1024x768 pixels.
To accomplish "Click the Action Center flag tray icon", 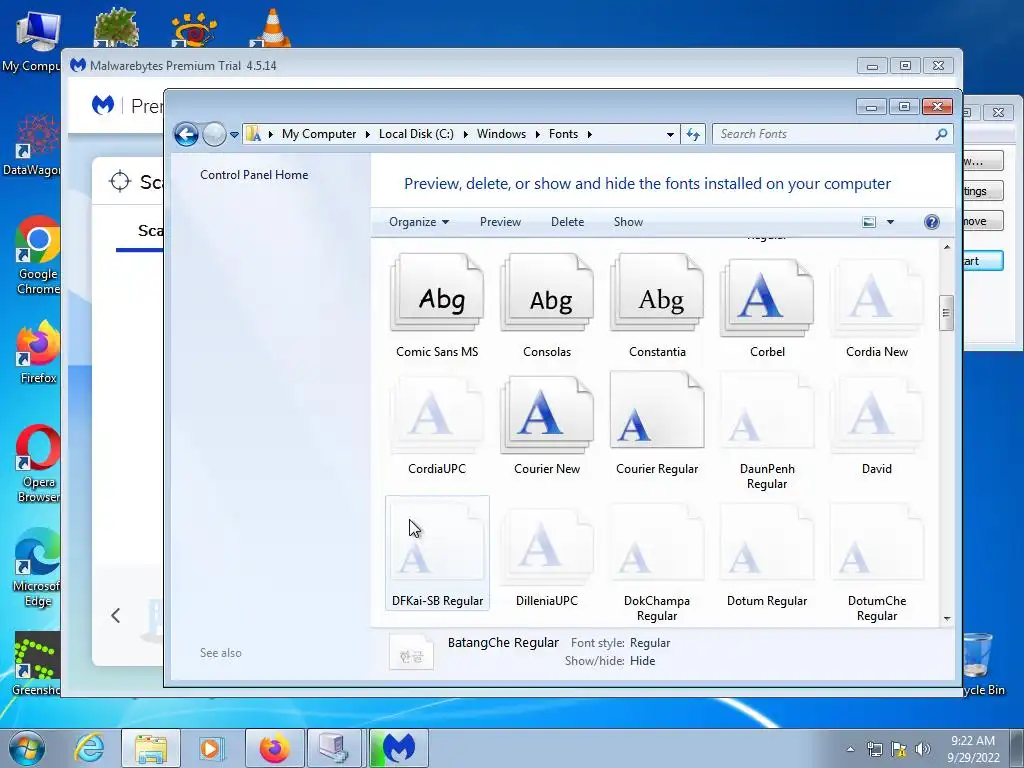I will coord(899,749).
